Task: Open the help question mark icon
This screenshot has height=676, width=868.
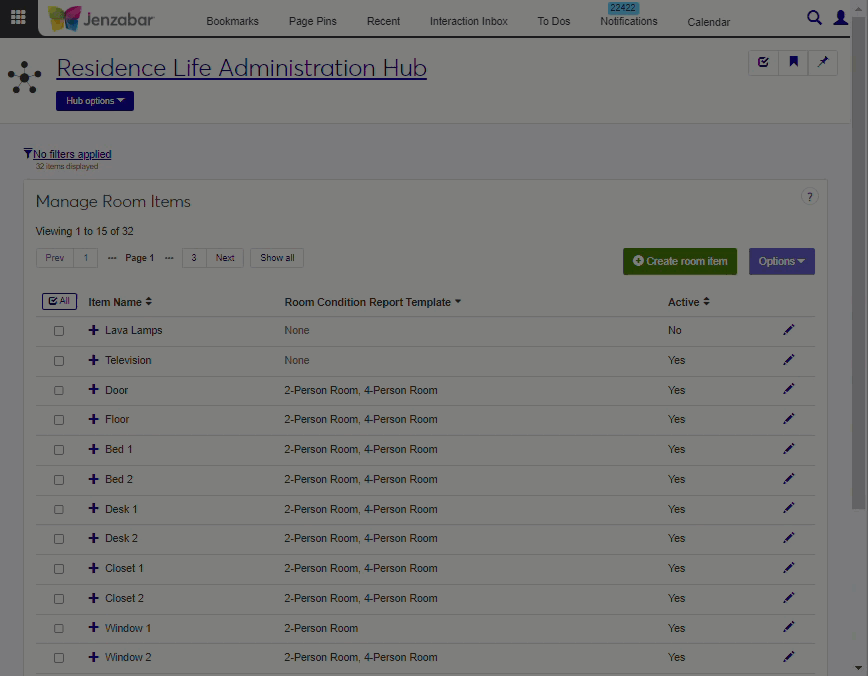Action: (x=810, y=197)
